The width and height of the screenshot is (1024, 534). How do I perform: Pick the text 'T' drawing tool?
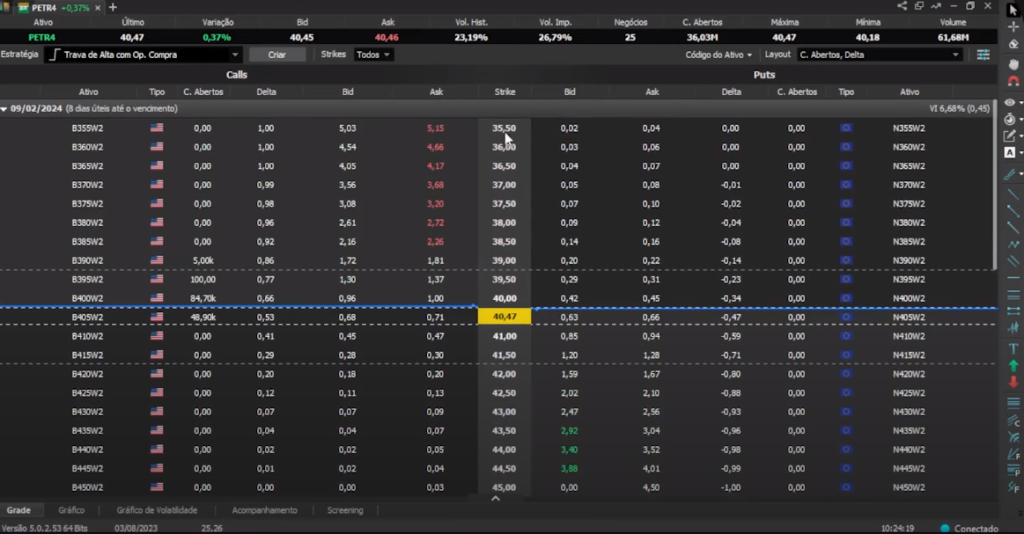pos(1013,348)
